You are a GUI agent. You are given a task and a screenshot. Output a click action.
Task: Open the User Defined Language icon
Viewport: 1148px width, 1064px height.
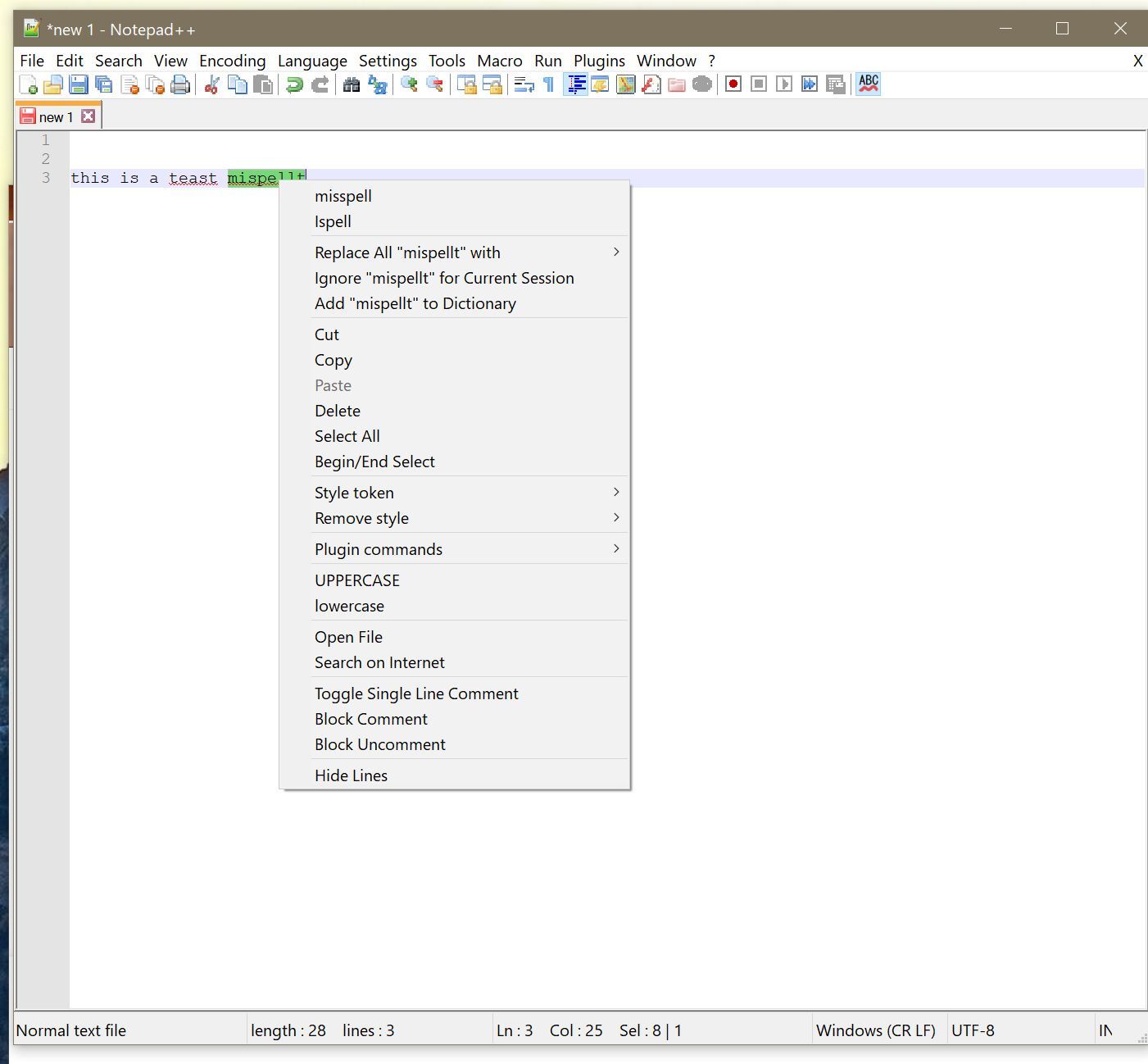[600, 84]
